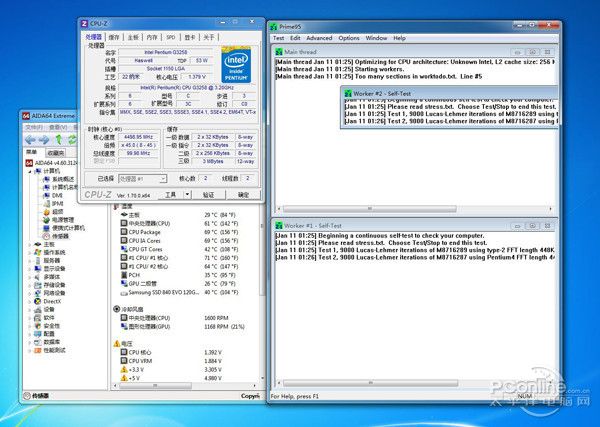This screenshot has height=427, width=600.
Task: Switch to the 主板 tab in CPU-Z
Action: pos(133,37)
